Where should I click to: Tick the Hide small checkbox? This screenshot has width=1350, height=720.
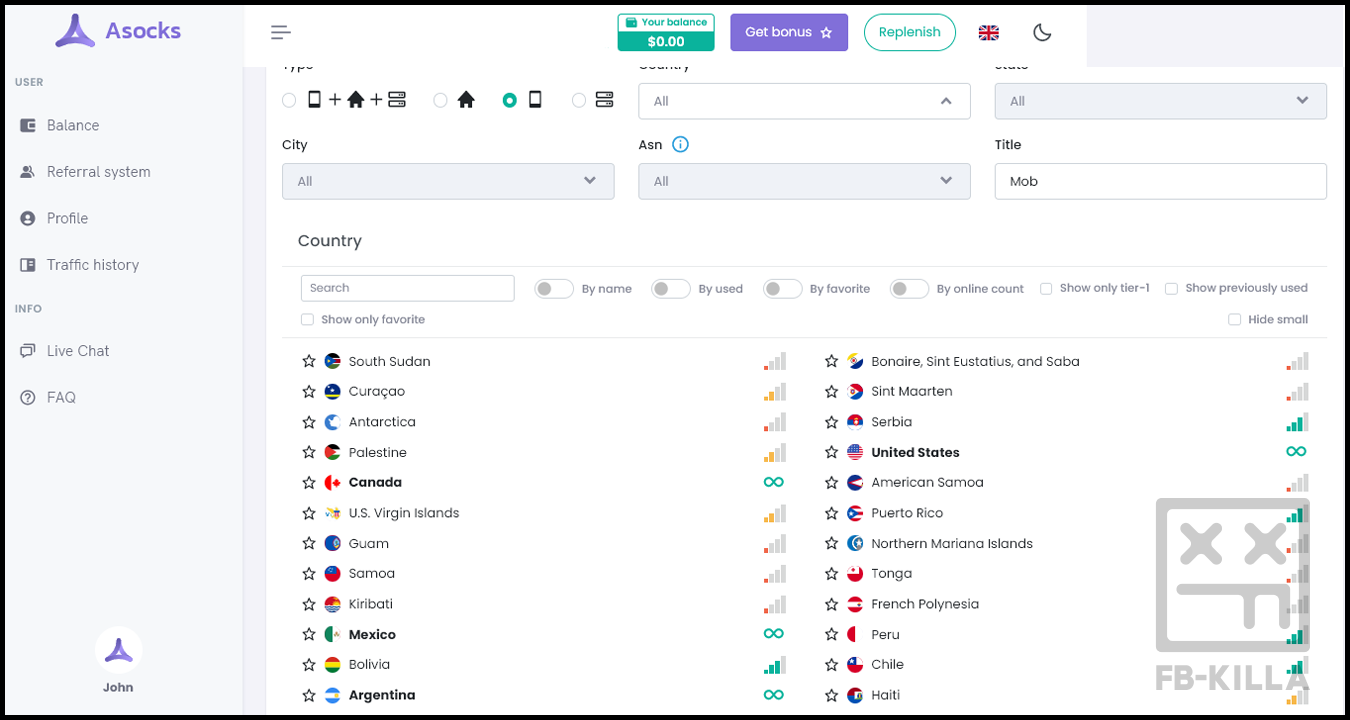pos(1234,320)
